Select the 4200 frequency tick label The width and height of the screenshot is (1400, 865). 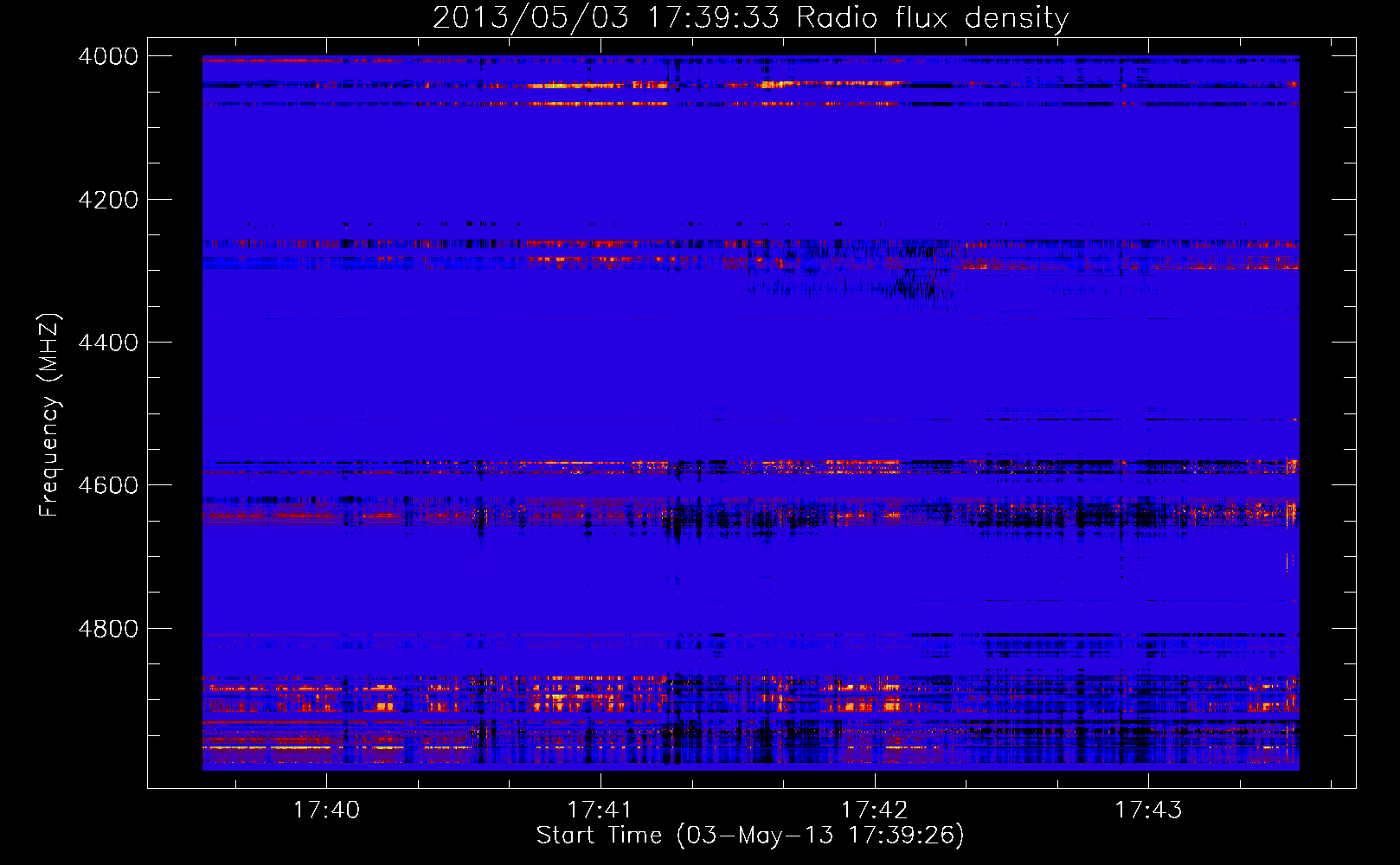click(x=108, y=200)
